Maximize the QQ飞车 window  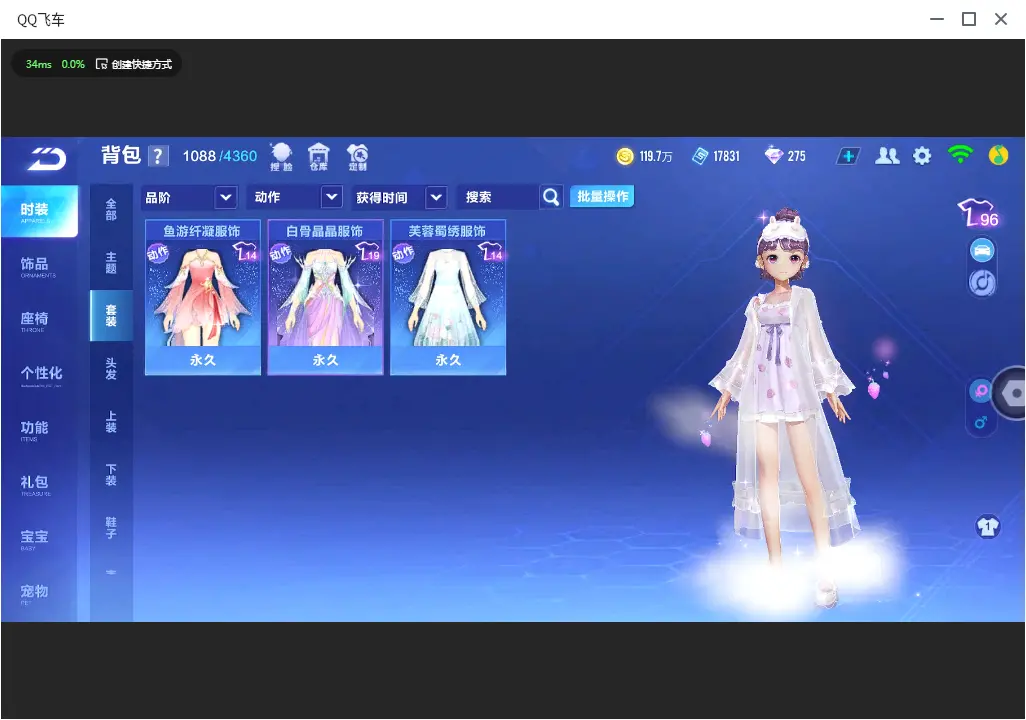click(x=969, y=19)
